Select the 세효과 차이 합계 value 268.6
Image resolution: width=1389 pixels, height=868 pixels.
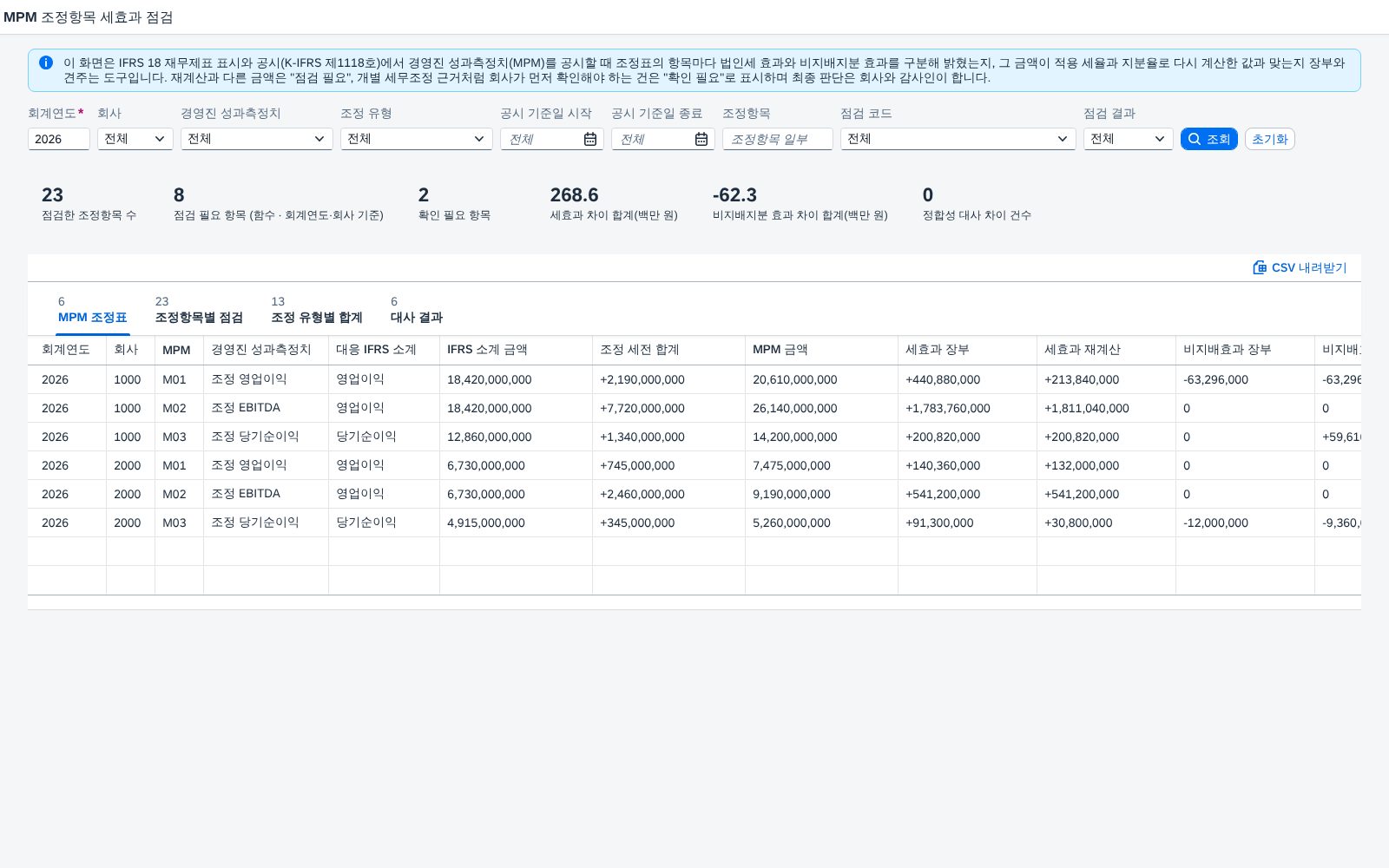click(x=574, y=195)
